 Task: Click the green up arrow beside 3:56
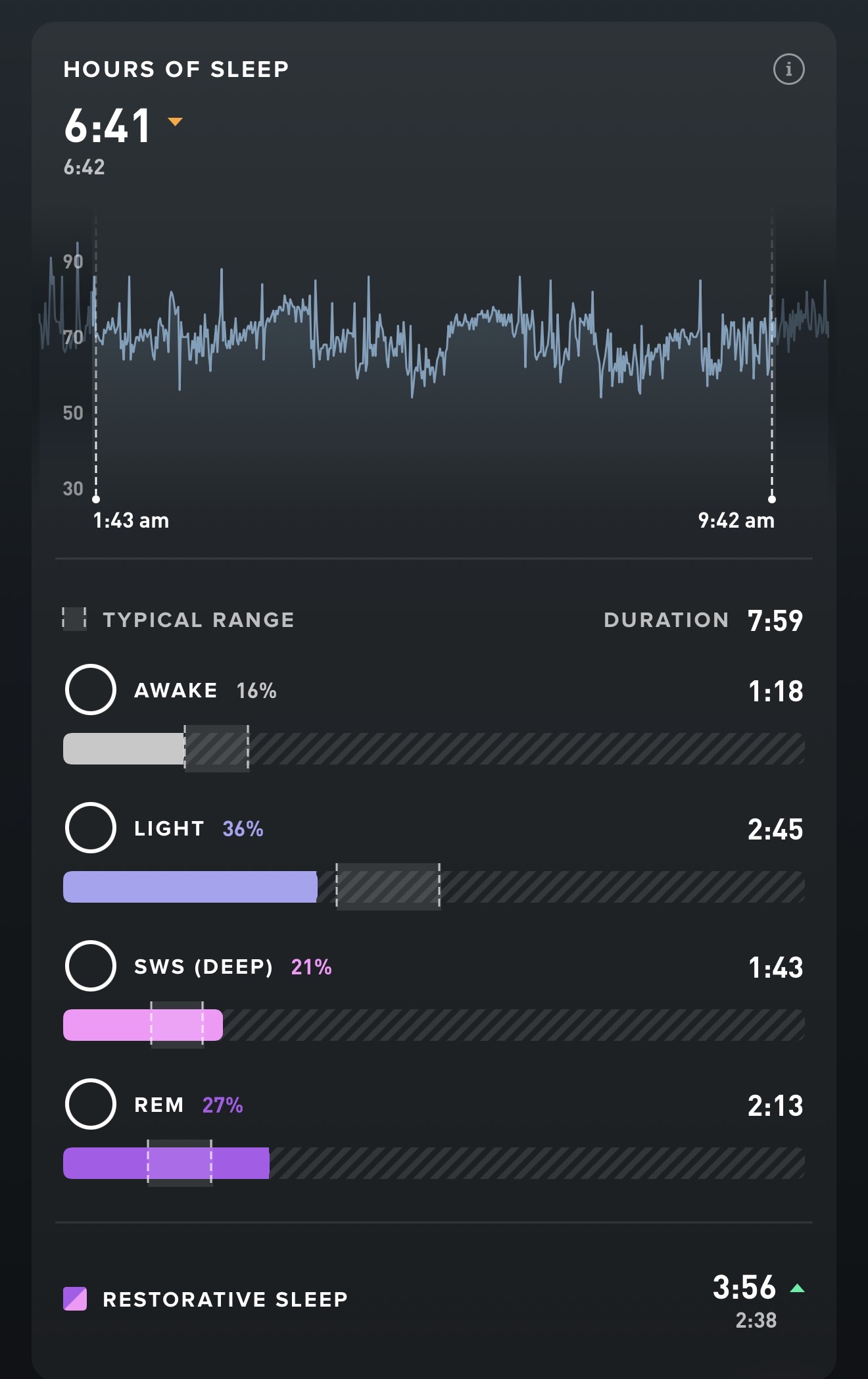coord(797,1288)
